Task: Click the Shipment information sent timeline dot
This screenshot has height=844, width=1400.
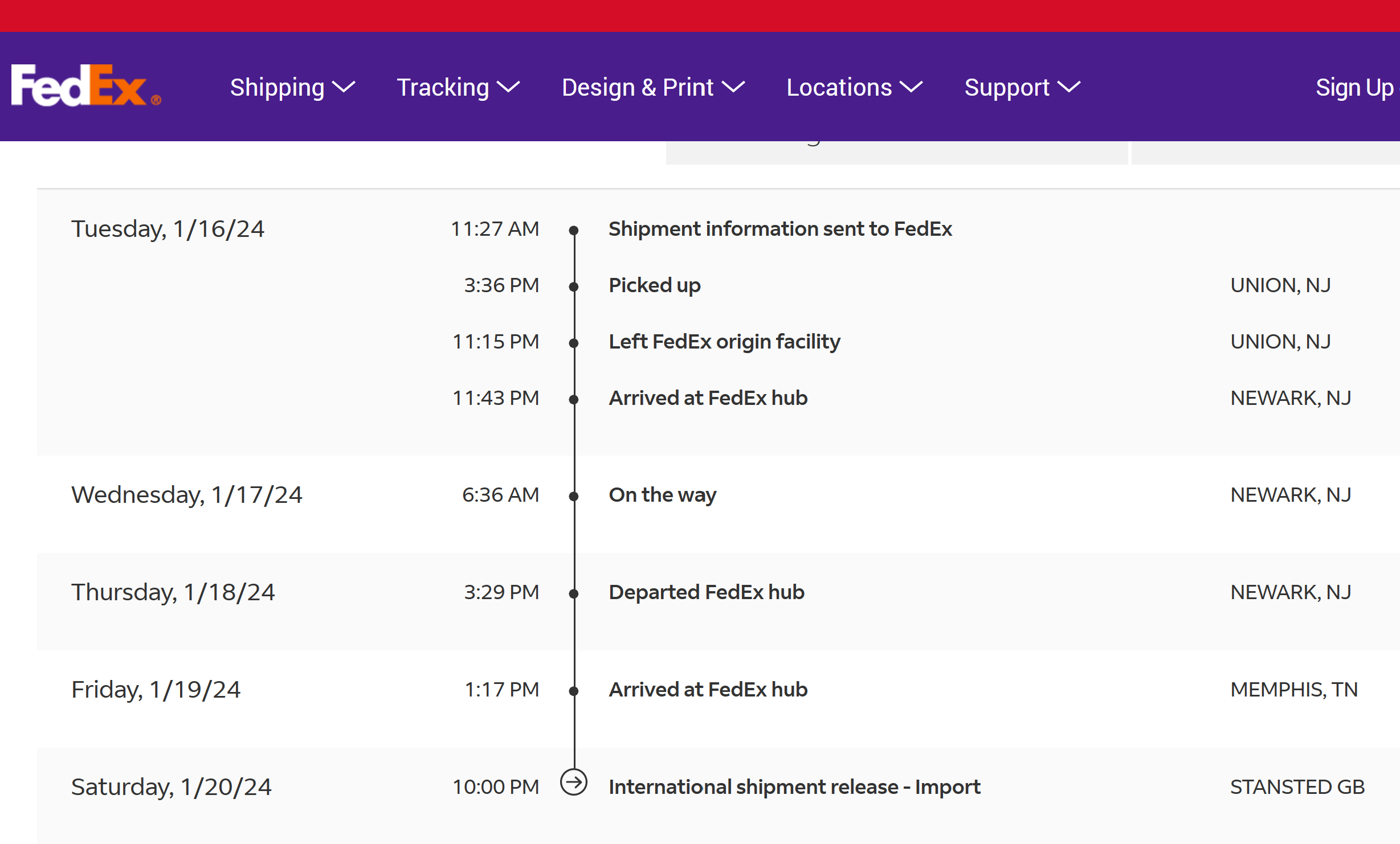Action: (x=574, y=230)
